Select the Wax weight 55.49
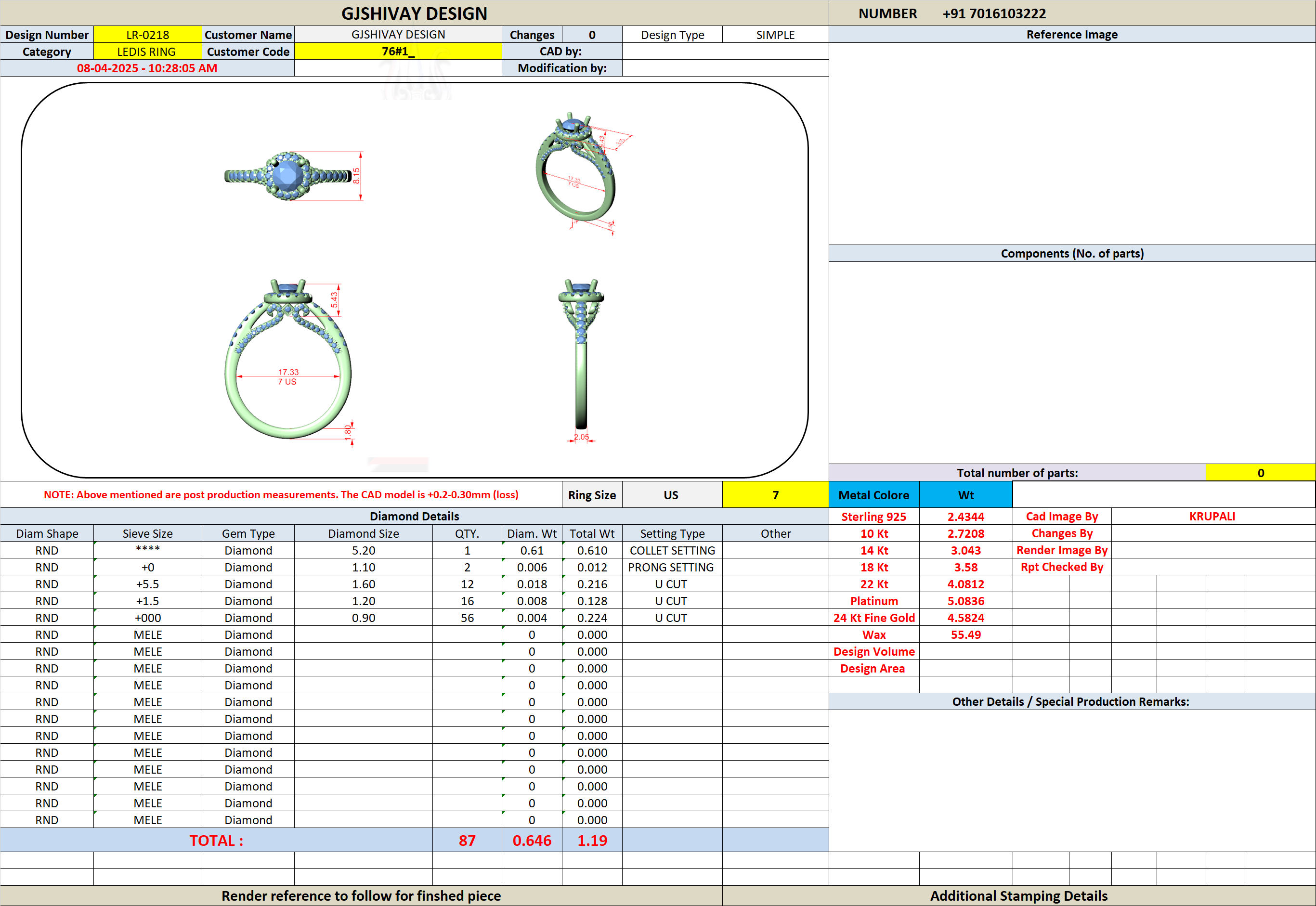This screenshot has height=906, width=1316. 966,634
